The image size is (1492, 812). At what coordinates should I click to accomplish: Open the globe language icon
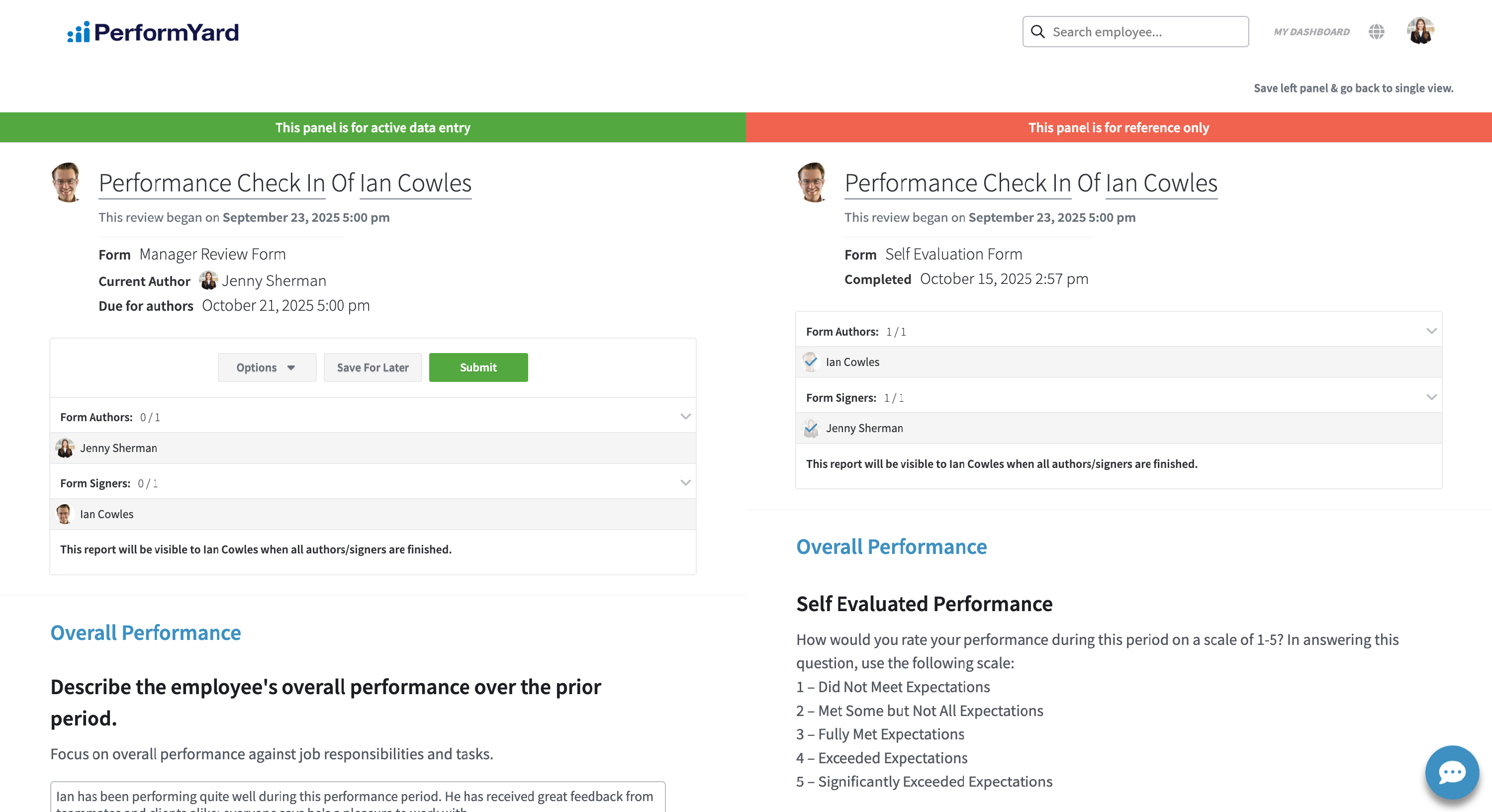pyautogui.click(x=1376, y=32)
